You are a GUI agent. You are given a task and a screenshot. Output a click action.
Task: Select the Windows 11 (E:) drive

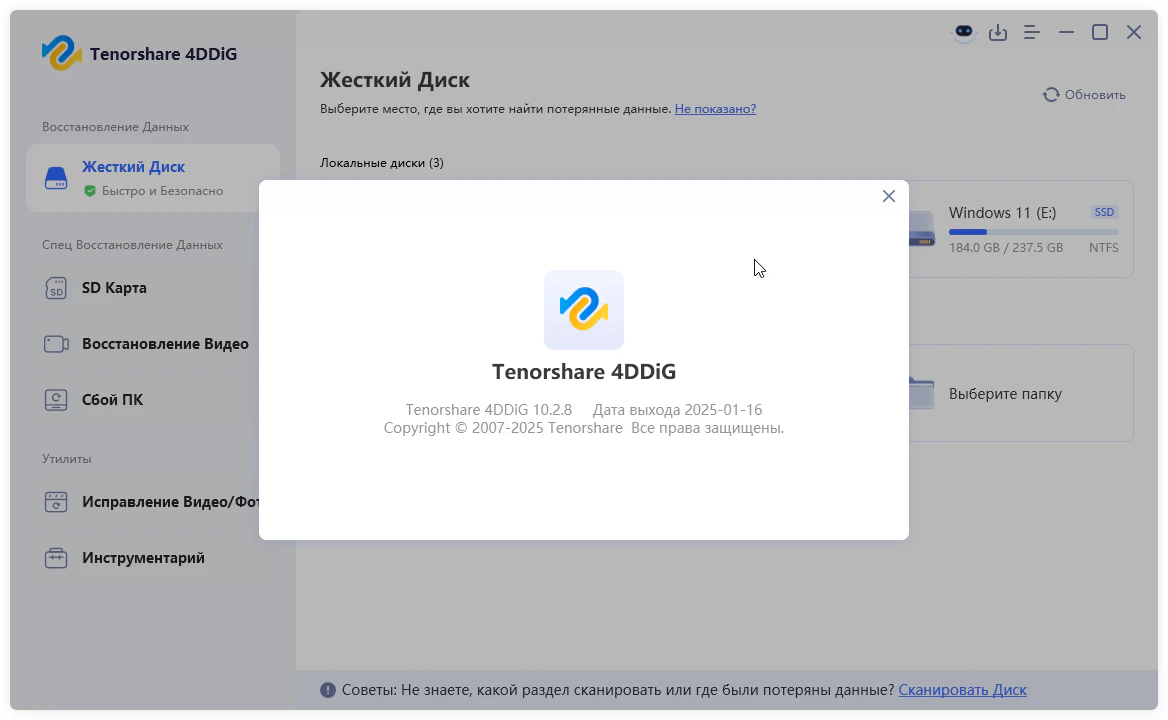[x=1020, y=228]
